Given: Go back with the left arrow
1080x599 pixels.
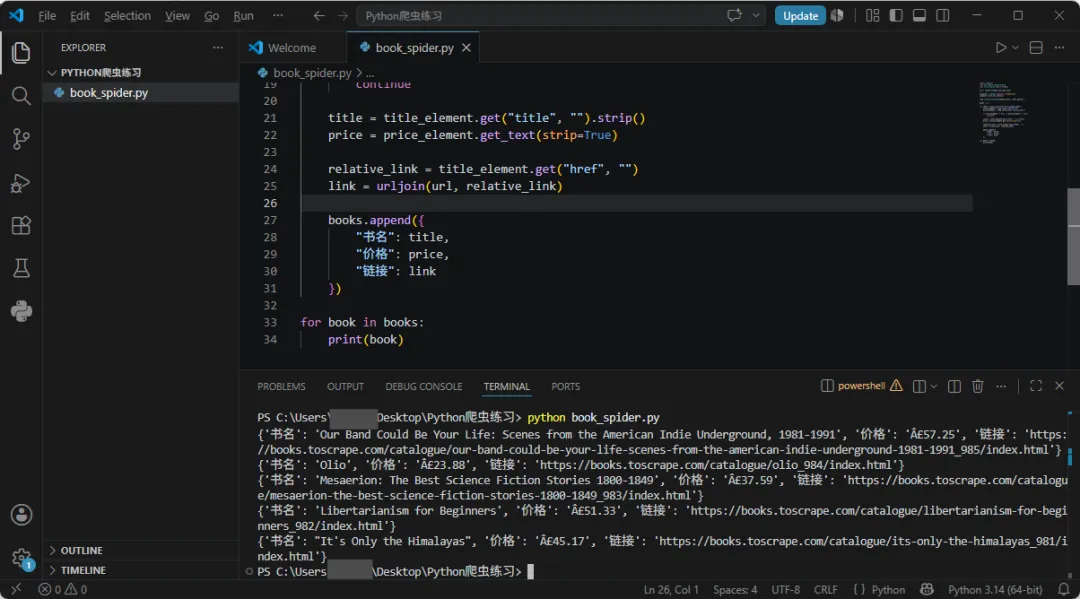Looking at the screenshot, I should 318,15.
